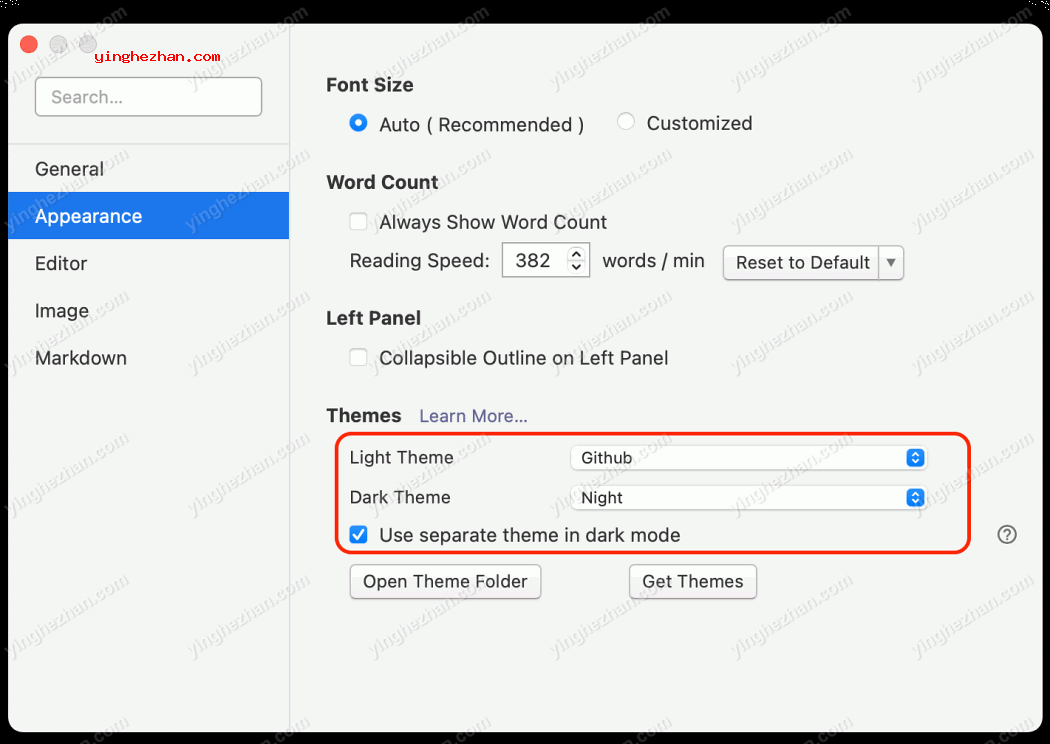Select Auto (Recommended) font size
The image size is (1050, 744).
point(358,123)
